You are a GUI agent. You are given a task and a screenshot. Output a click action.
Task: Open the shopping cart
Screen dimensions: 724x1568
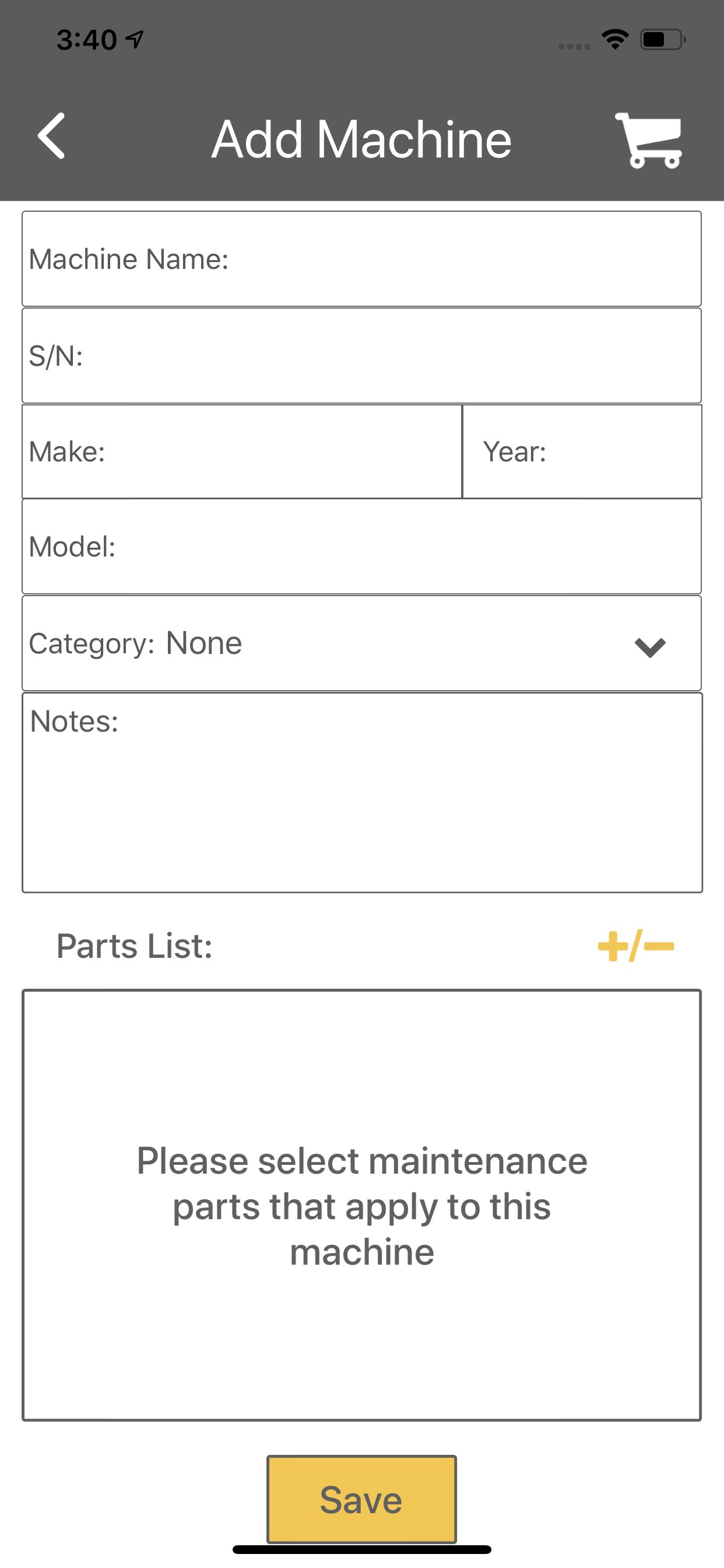tap(649, 140)
